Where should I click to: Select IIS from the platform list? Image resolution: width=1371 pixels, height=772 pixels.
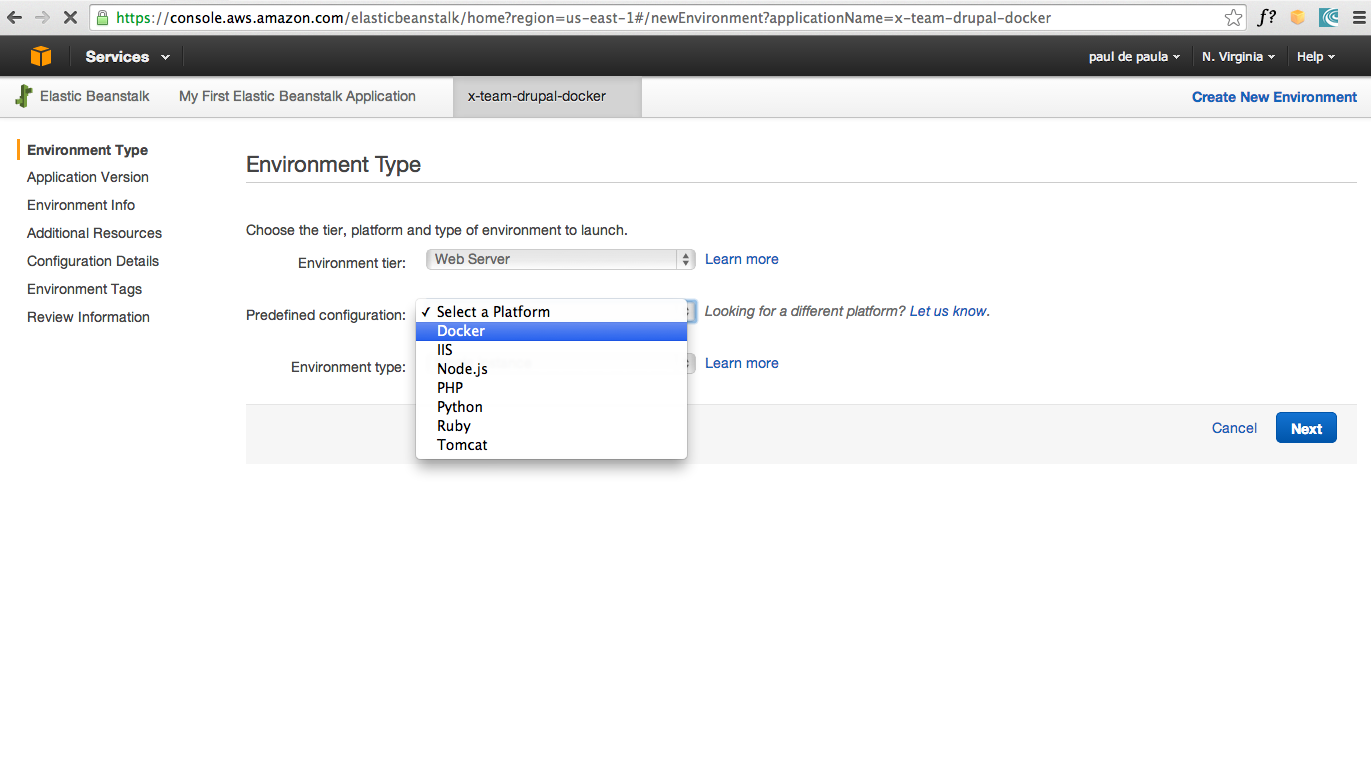point(551,350)
